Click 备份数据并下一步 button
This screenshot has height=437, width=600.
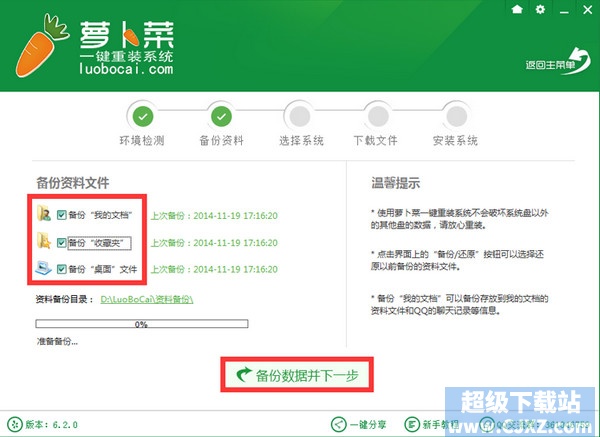297,375
